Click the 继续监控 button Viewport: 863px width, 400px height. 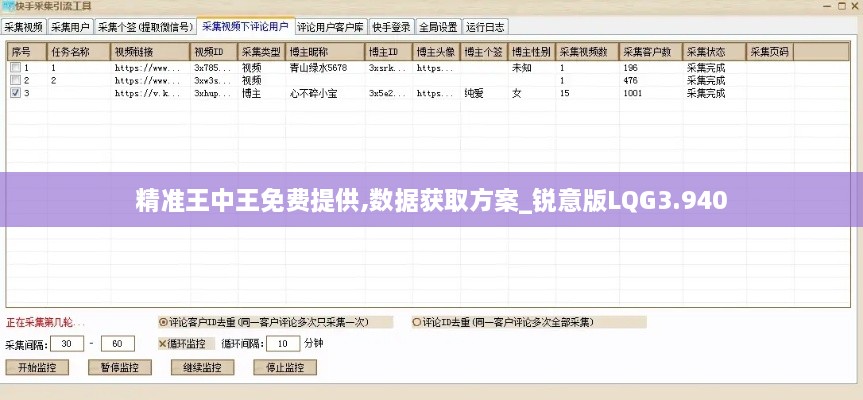pyautogui.click(x=203, y=368)
